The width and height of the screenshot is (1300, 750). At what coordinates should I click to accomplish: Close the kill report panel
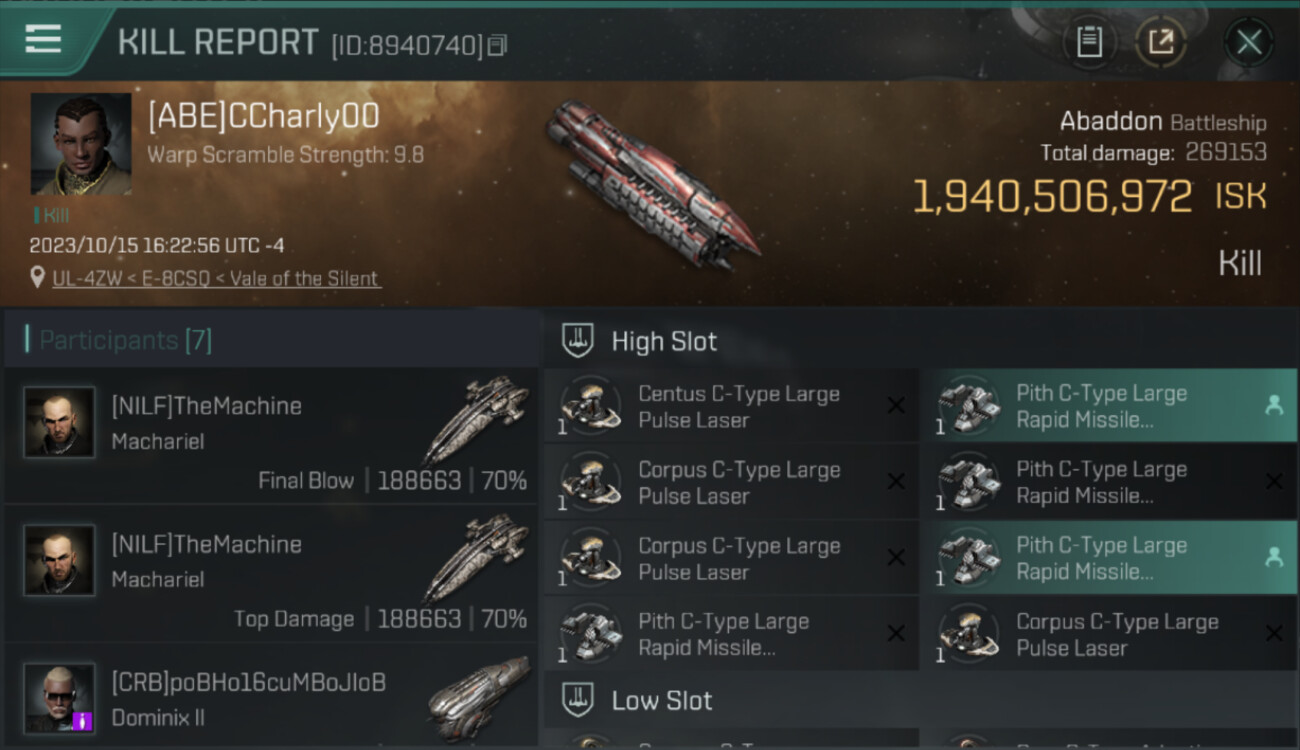[1249, 42]
